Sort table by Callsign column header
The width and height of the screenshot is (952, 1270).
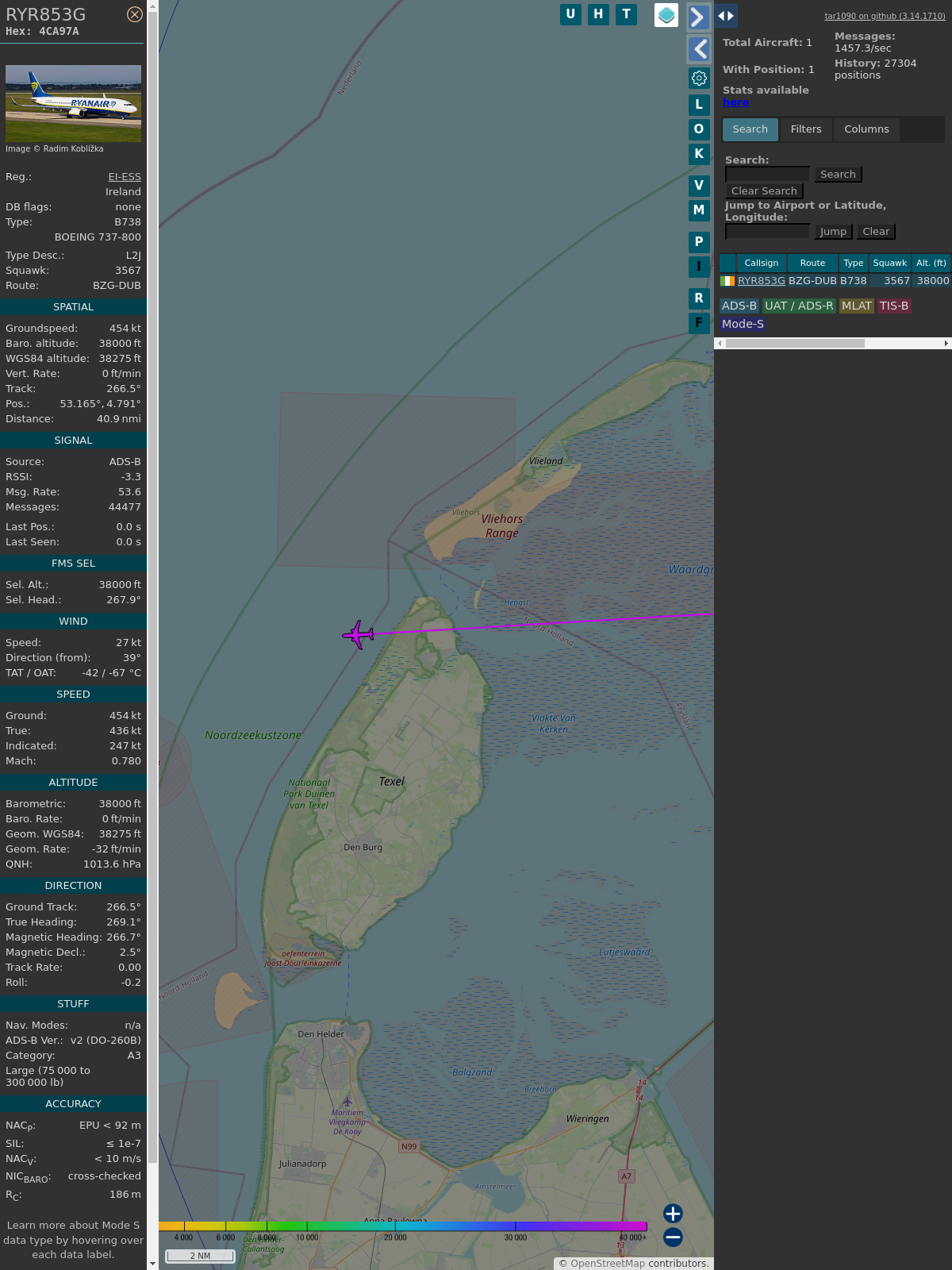[x=762, y=264]
